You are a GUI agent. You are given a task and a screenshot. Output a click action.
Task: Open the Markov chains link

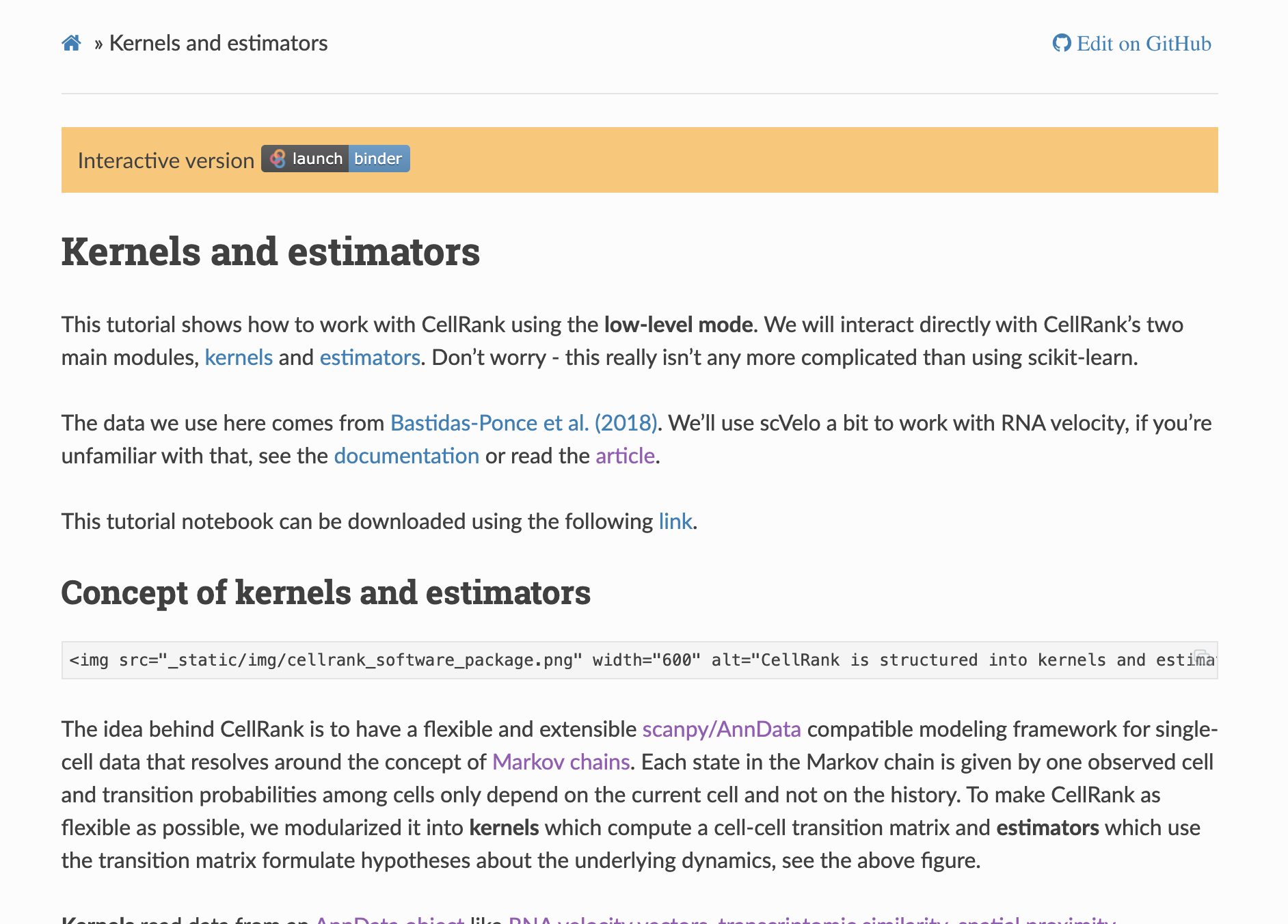pos(561,761)
